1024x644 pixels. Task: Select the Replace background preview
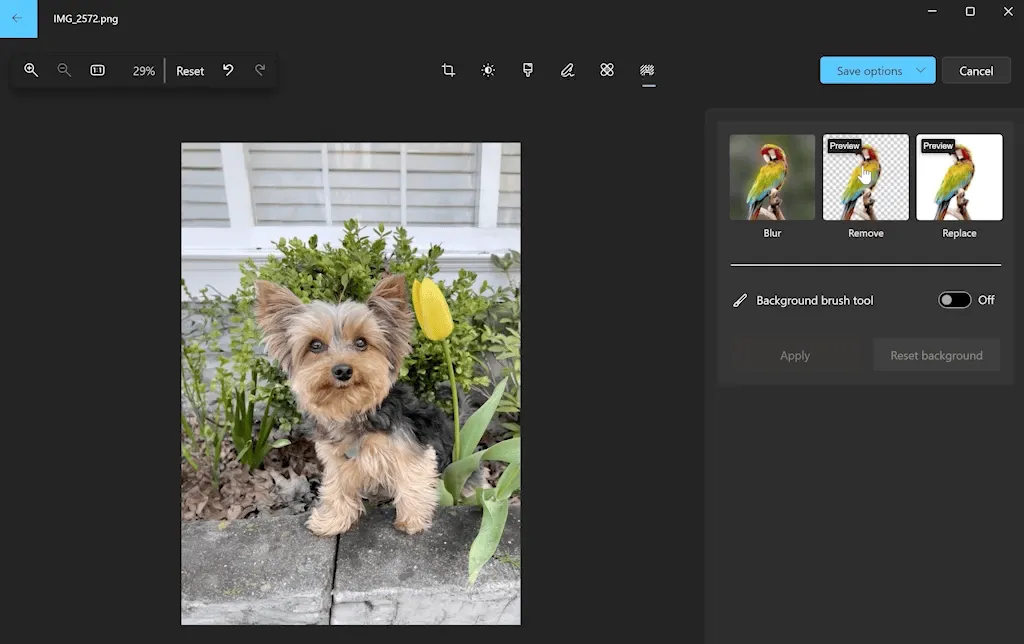[x=959, y=177]
